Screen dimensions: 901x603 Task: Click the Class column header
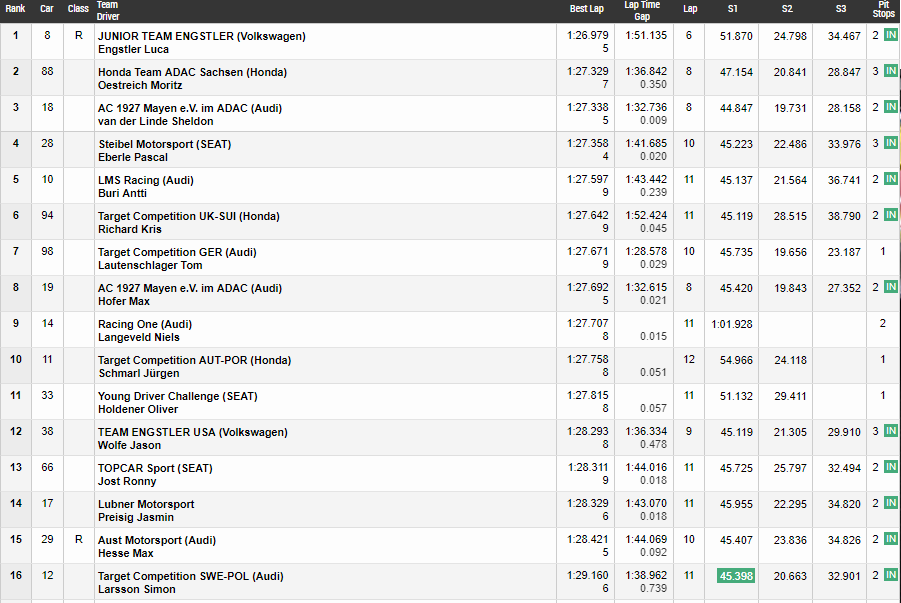(78, 9)
